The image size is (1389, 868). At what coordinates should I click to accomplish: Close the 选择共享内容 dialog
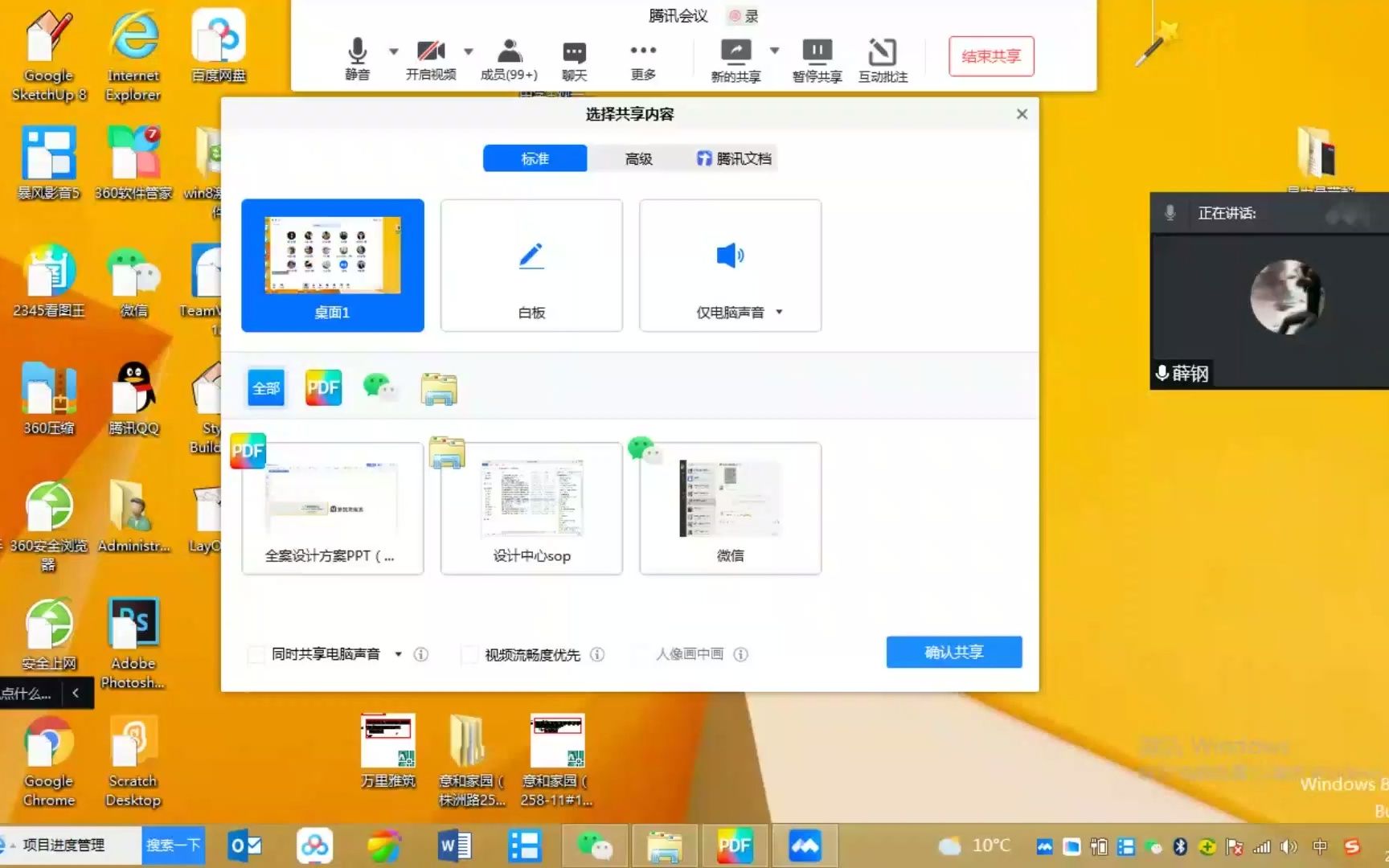point(1022,114)
